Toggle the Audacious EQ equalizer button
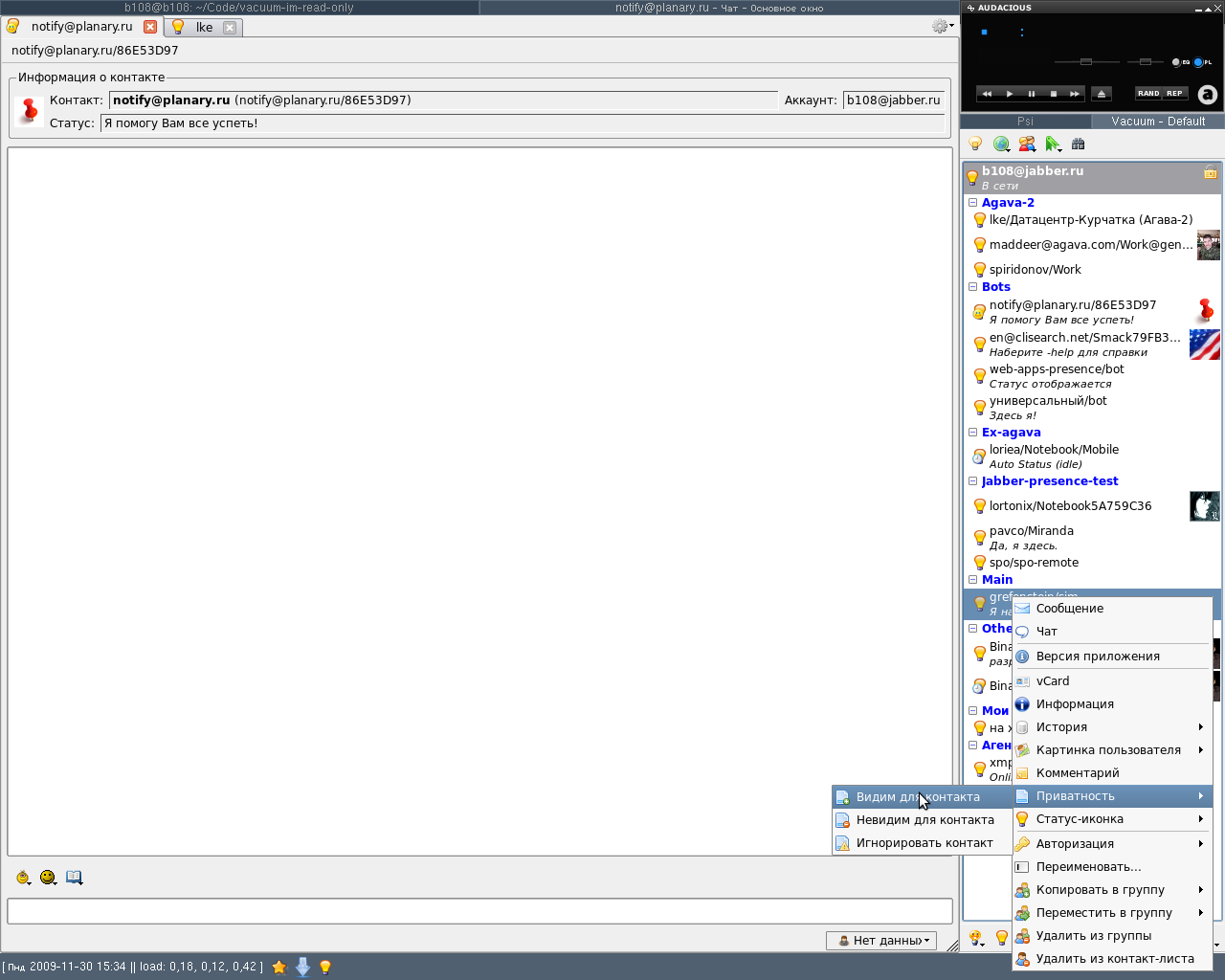Image resolution: width=1225 pixels, height=980 pixels. [1177, 62]
